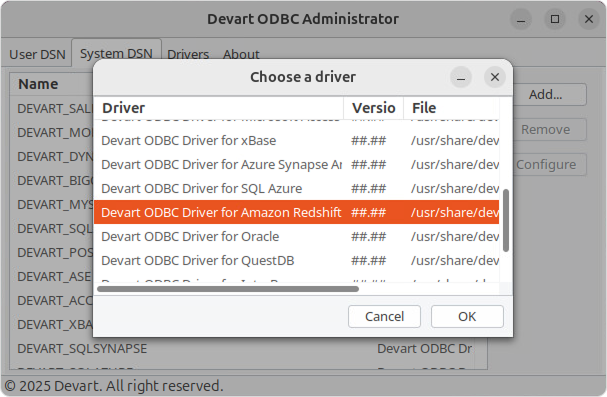Close the Choose a driver dialog
This screenshot has height=397, width=607.
click(495, 77)
